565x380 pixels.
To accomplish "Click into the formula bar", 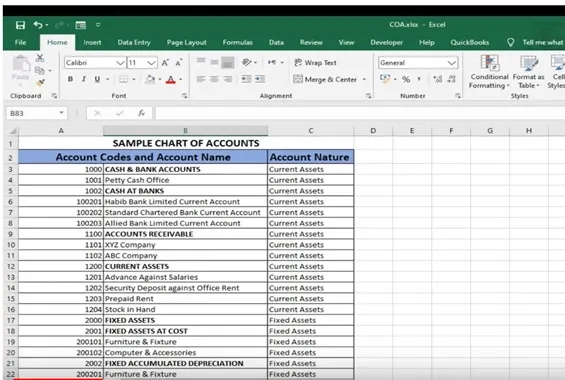I will tap(360, 113).
